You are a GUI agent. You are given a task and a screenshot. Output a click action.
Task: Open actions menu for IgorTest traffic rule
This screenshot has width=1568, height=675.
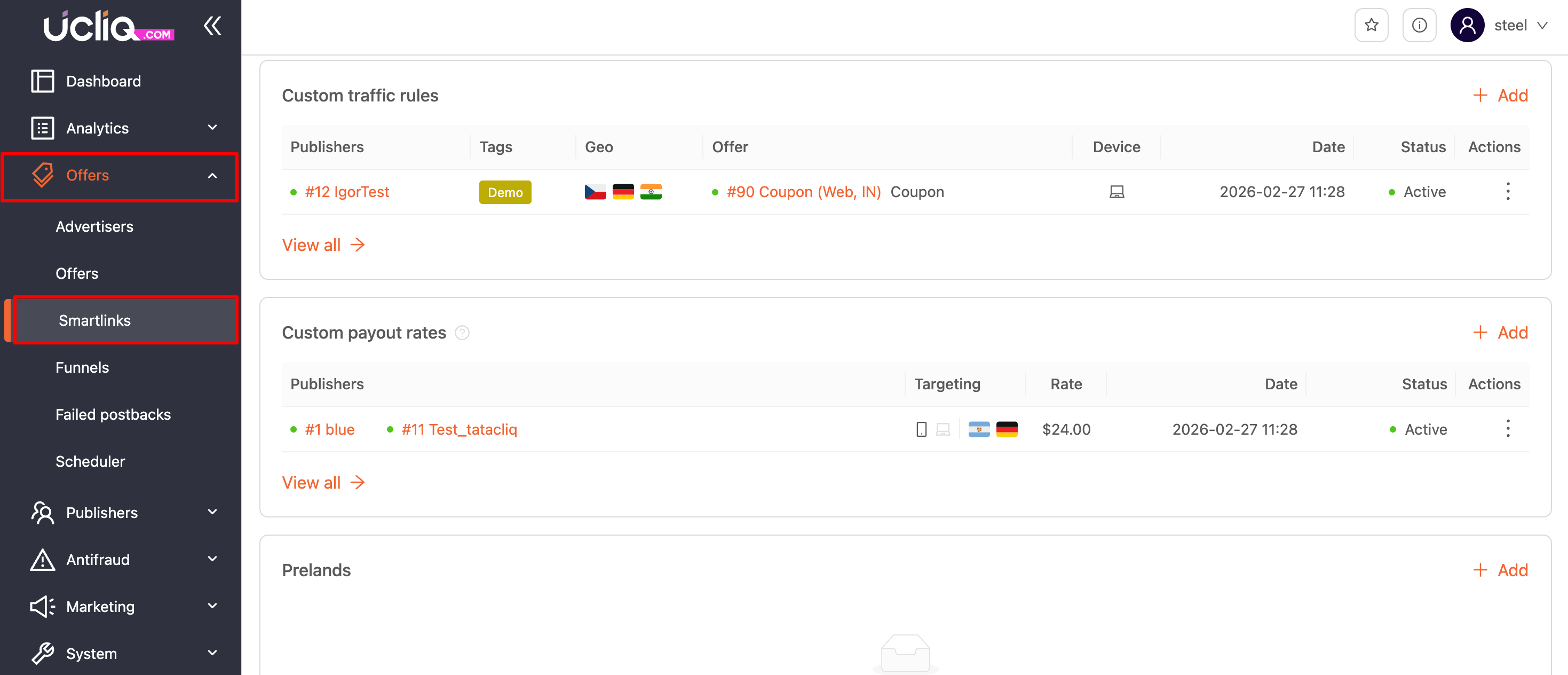[1507, 192]
